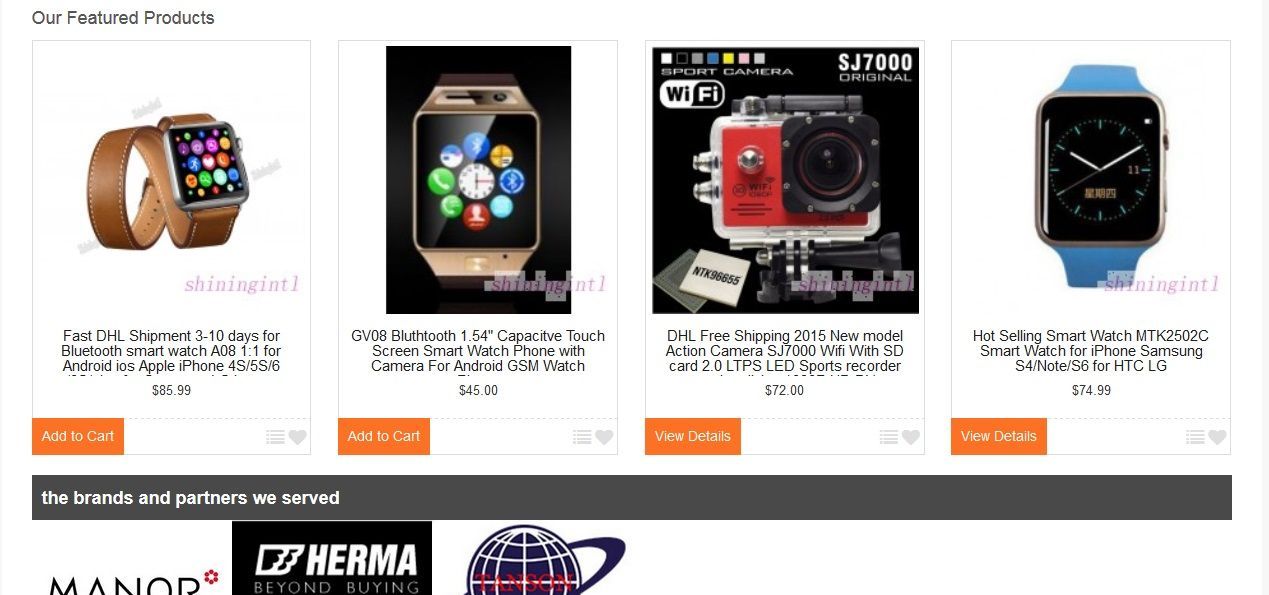
Task: Add $85.99 Bluetooth watch A08 to cart
Action: tap(78, 436)
